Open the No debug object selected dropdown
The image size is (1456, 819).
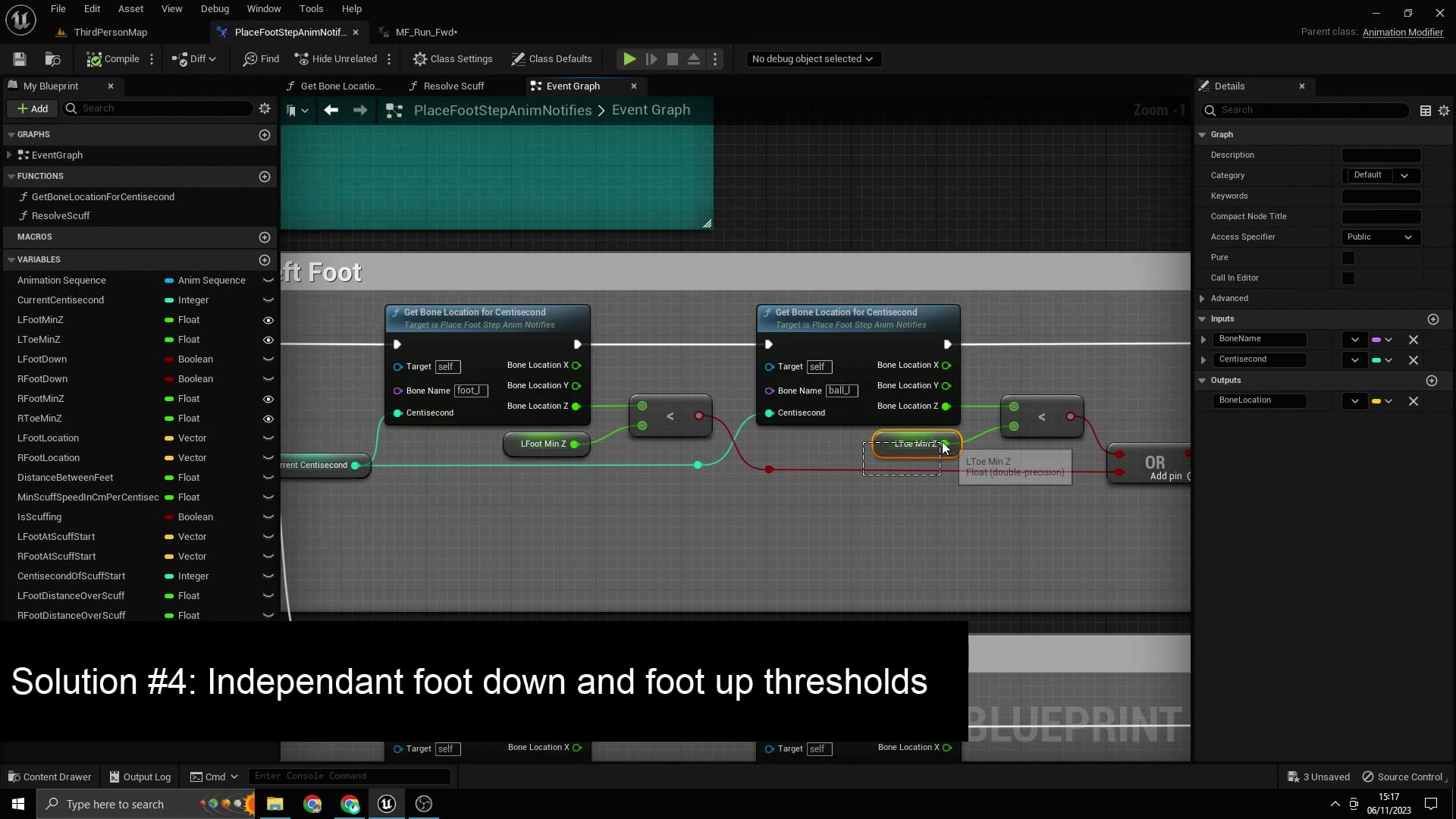[814, 58]
